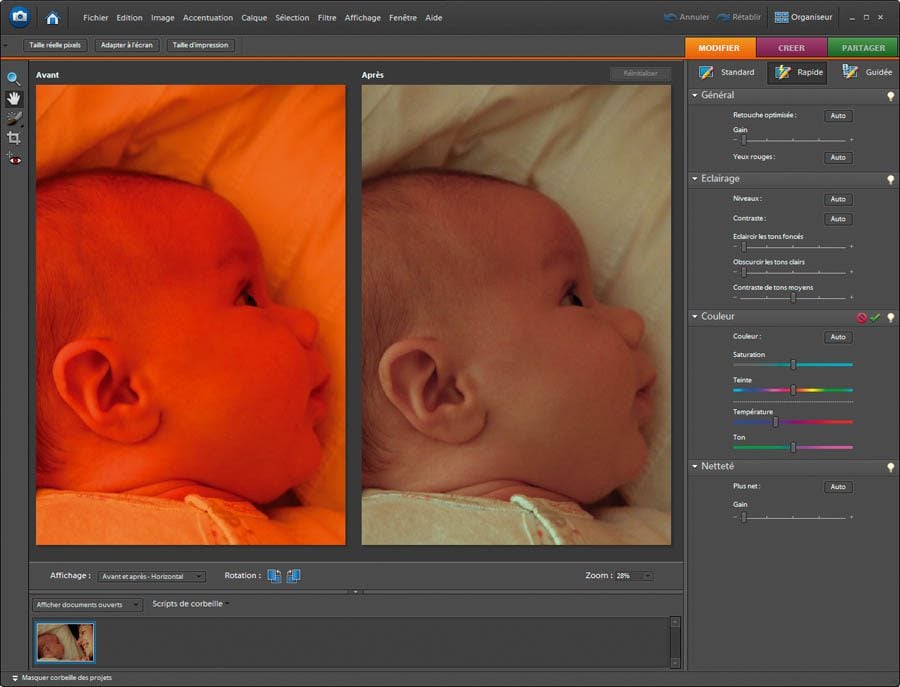This screenshot has height=687, width=900.
Task: Select the Zoom magnifier tool
Action: [14, 78]
